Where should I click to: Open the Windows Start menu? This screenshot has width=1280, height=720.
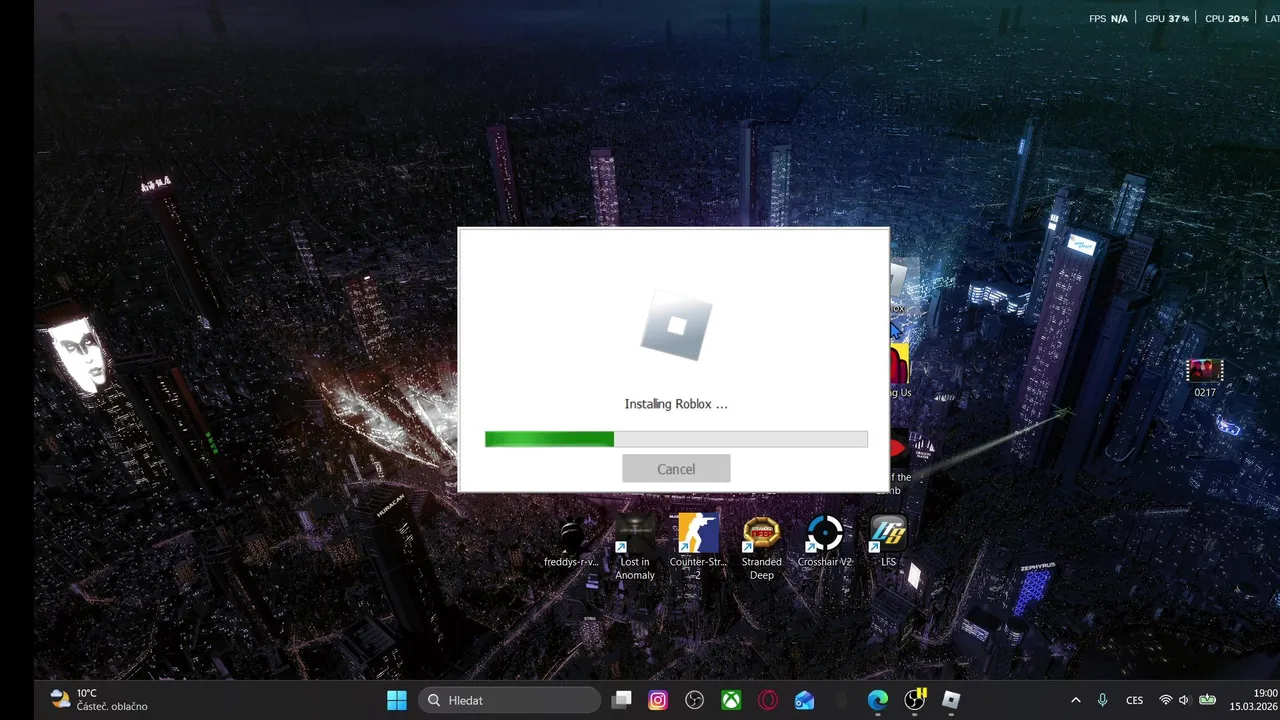coord(397,700)
